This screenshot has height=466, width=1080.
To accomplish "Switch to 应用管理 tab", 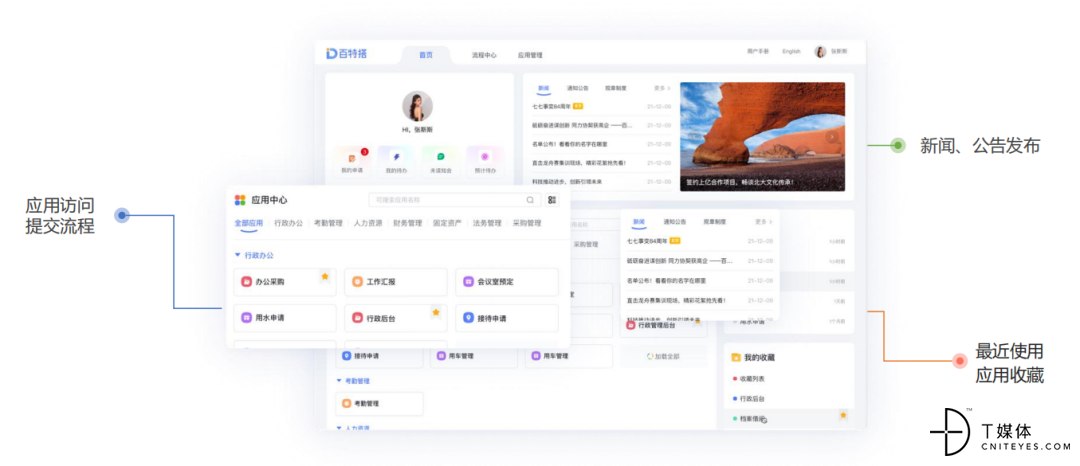I will pyautogui.click(x=530, y=55).
